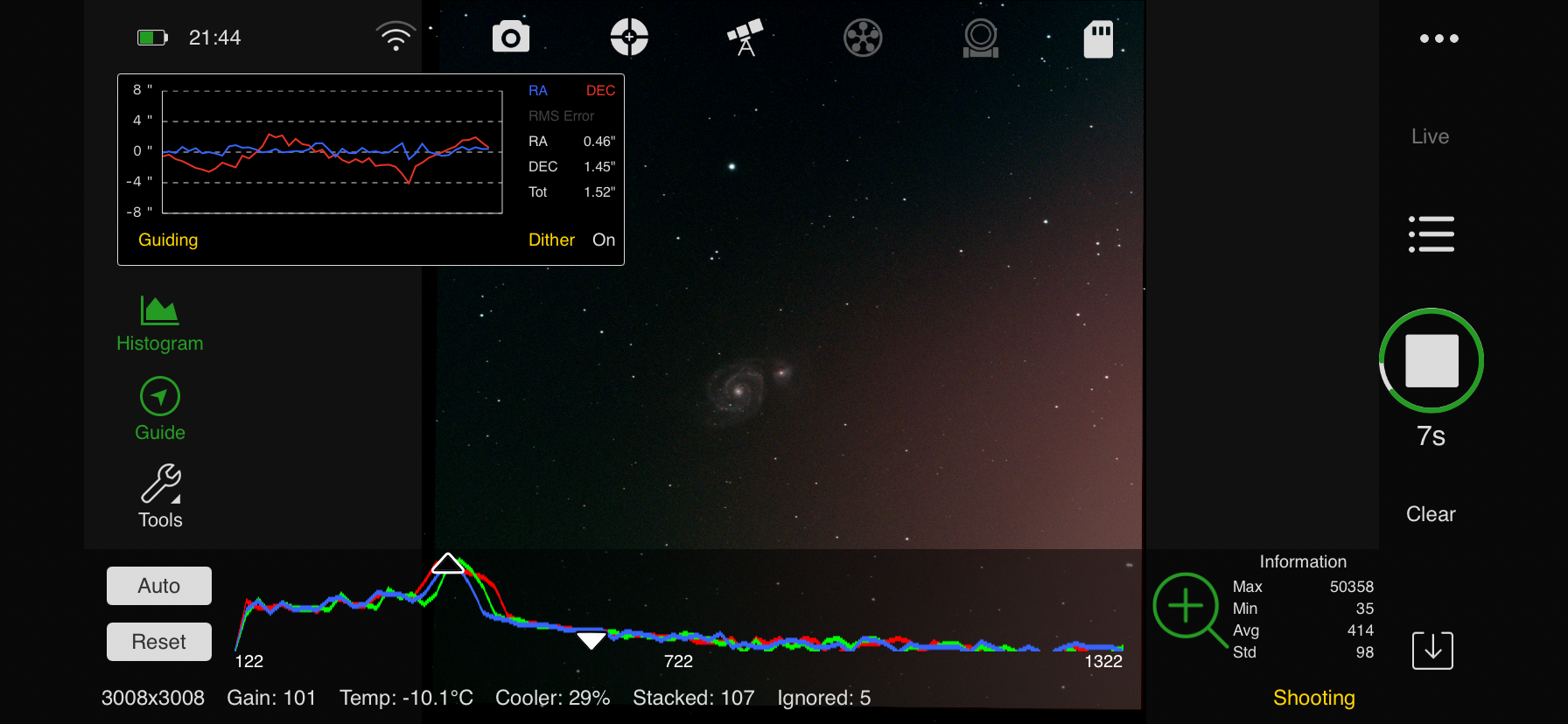This screenshot has width=1568, height=724.
Task: Tap the Tot 1.52" RMS error value
Action: [599, 192]
